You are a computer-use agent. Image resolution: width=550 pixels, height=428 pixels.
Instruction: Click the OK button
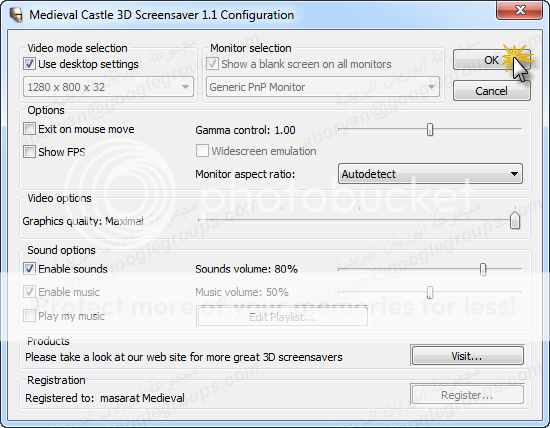tap(491, 60)
